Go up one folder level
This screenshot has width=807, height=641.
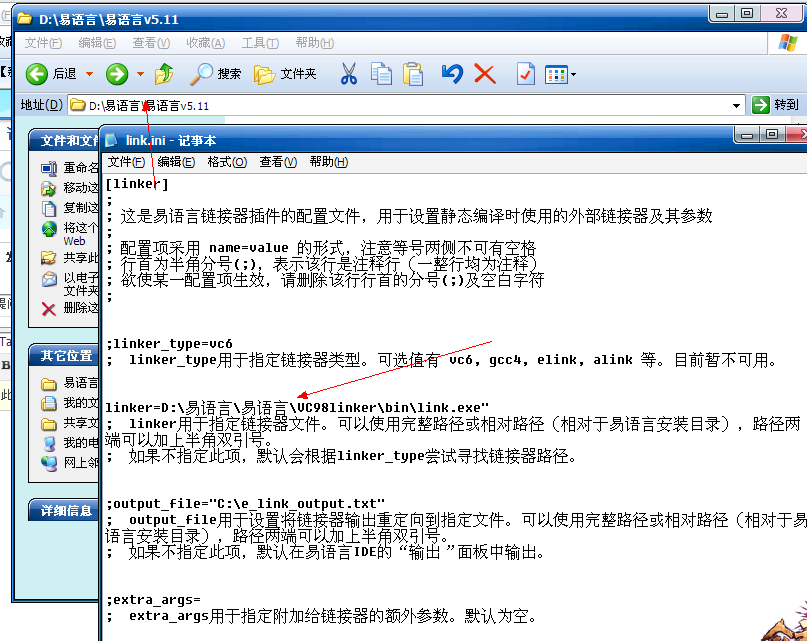(165, 74)
